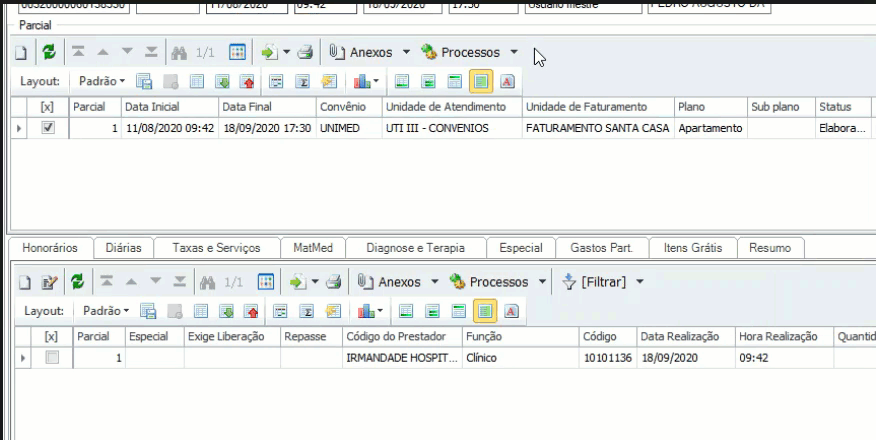This screenshot has height=440, width=876.
Task: Check the IRMANDADE HOSPIT... row checkbox
Action: pyautogui.click(x=52, y=358)
